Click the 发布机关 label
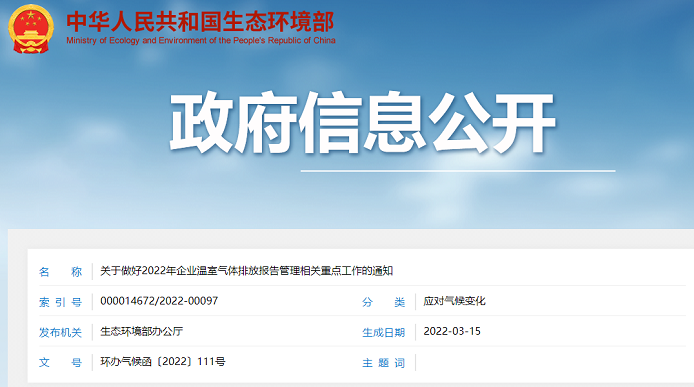The image size is (694, 387). [x=60, y=333]
